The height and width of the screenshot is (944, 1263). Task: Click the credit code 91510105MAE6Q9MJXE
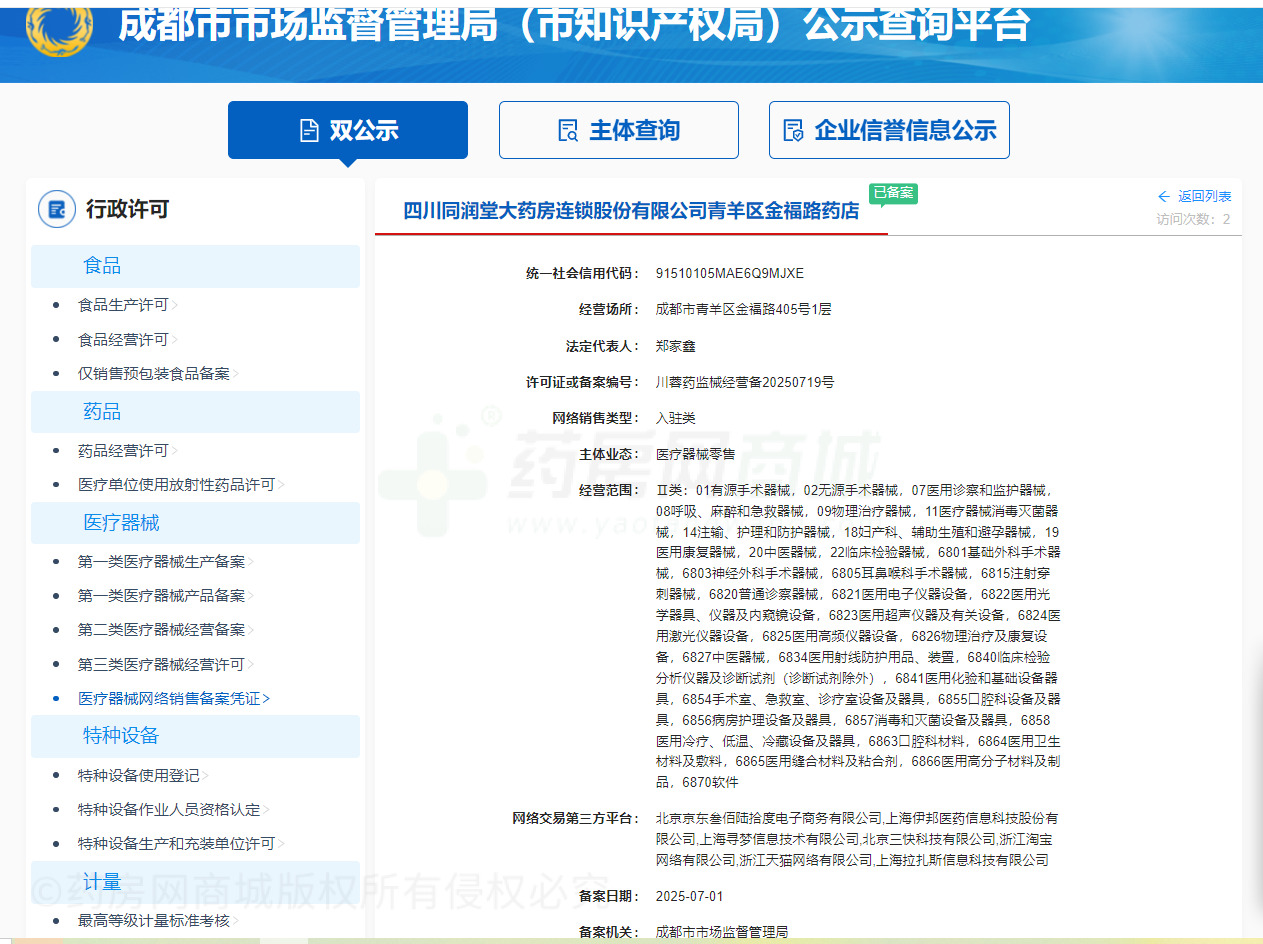(x=730, y=273)
